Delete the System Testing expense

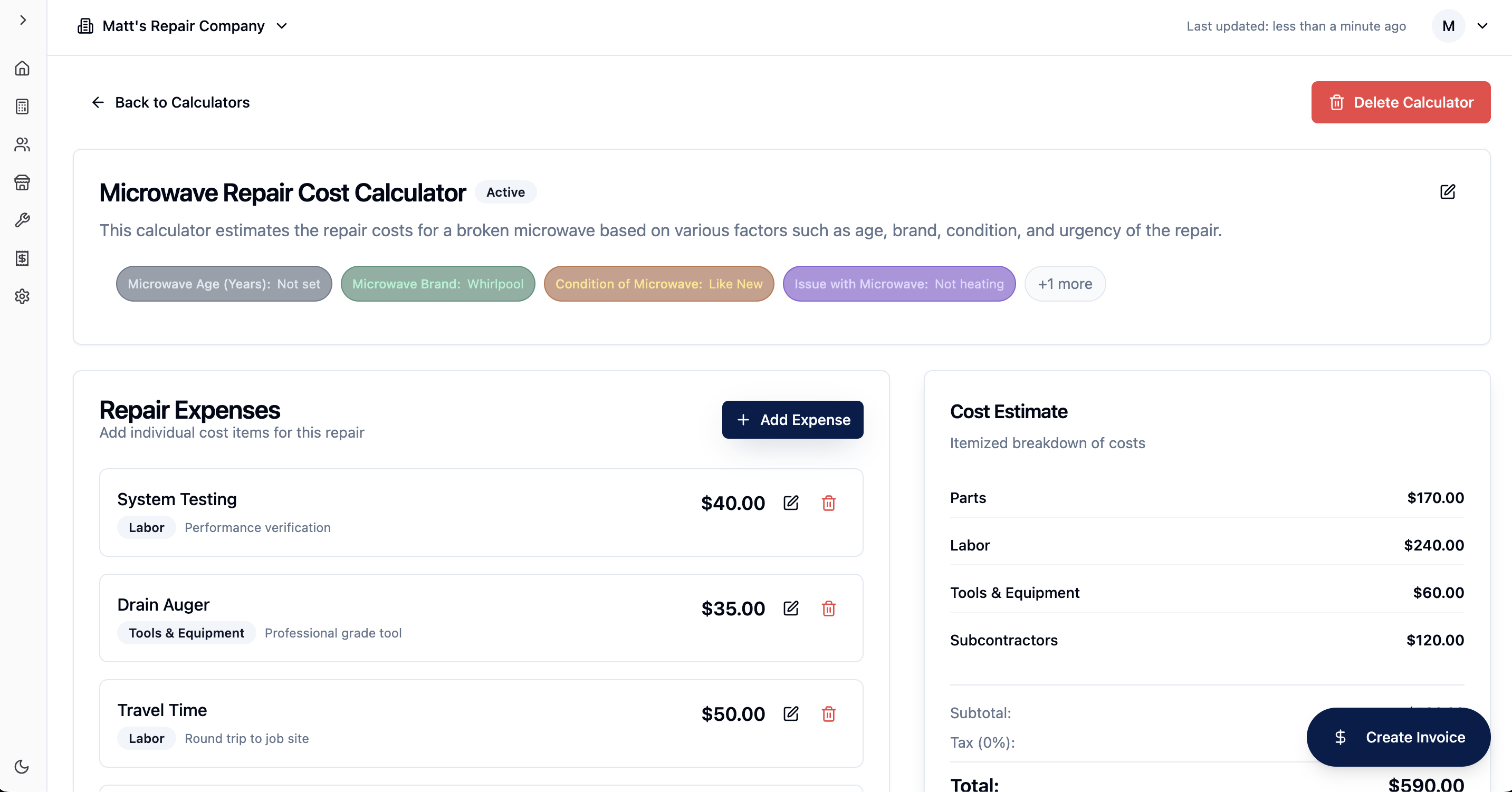(x=828, y=503)
